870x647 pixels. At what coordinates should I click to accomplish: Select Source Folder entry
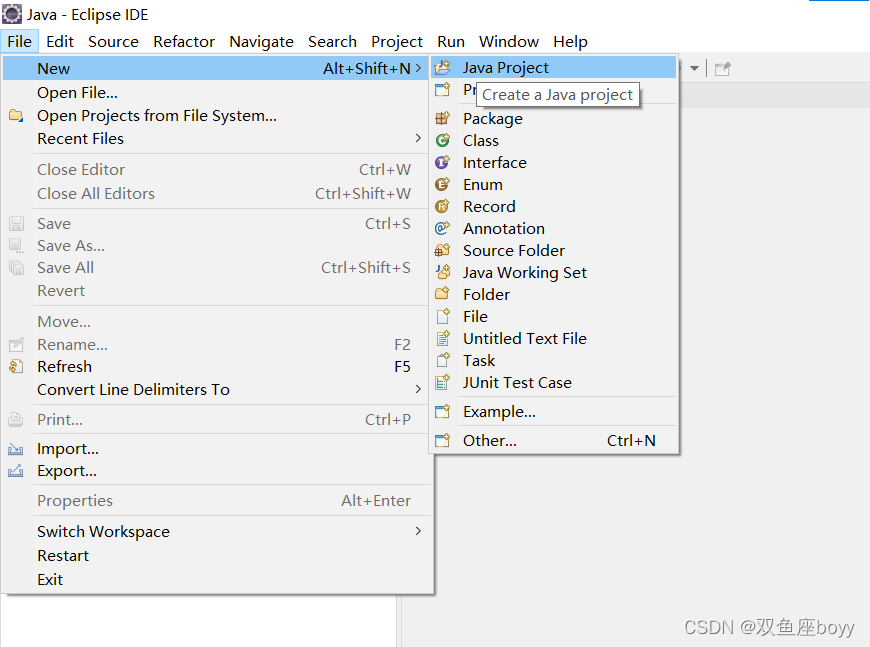[554, 250]
